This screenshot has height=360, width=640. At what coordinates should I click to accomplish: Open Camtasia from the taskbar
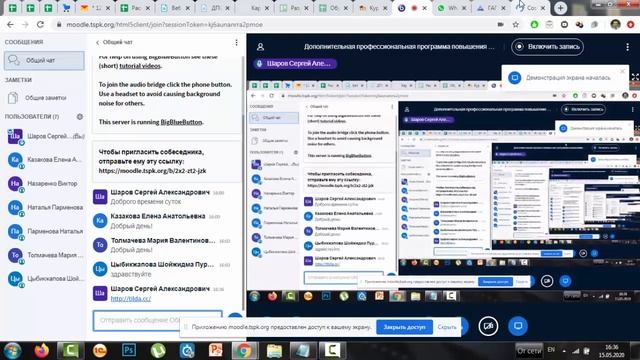click(70, 351)
